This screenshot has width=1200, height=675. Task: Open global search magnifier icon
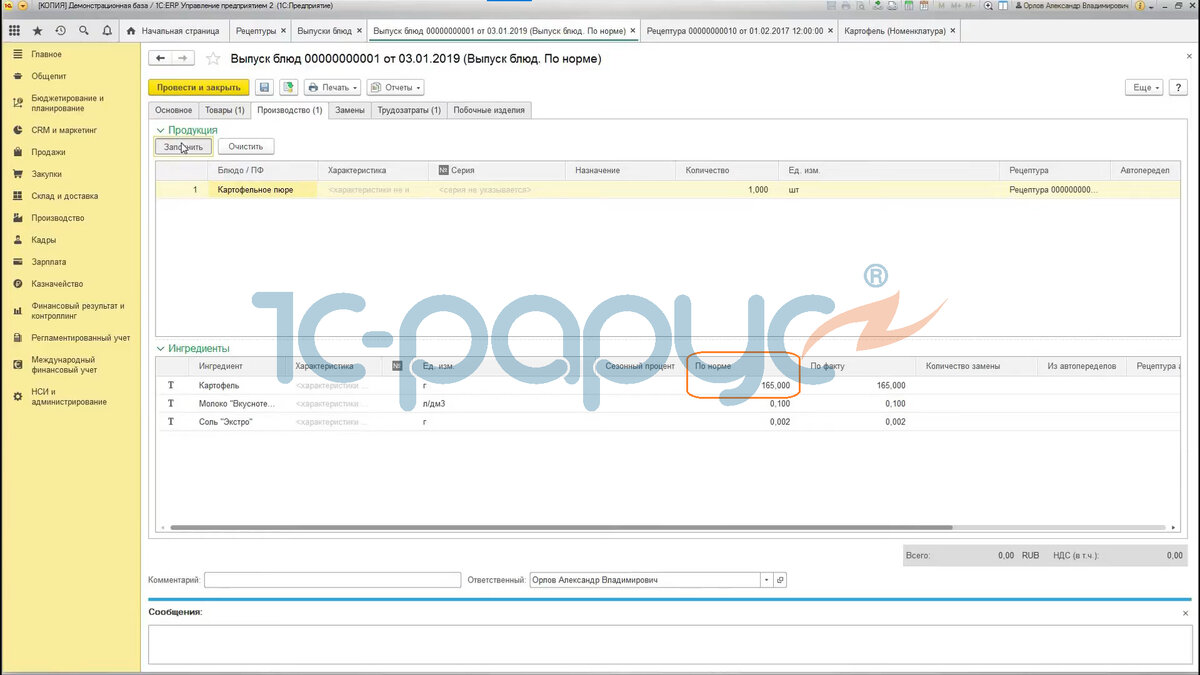coord(83,31)
